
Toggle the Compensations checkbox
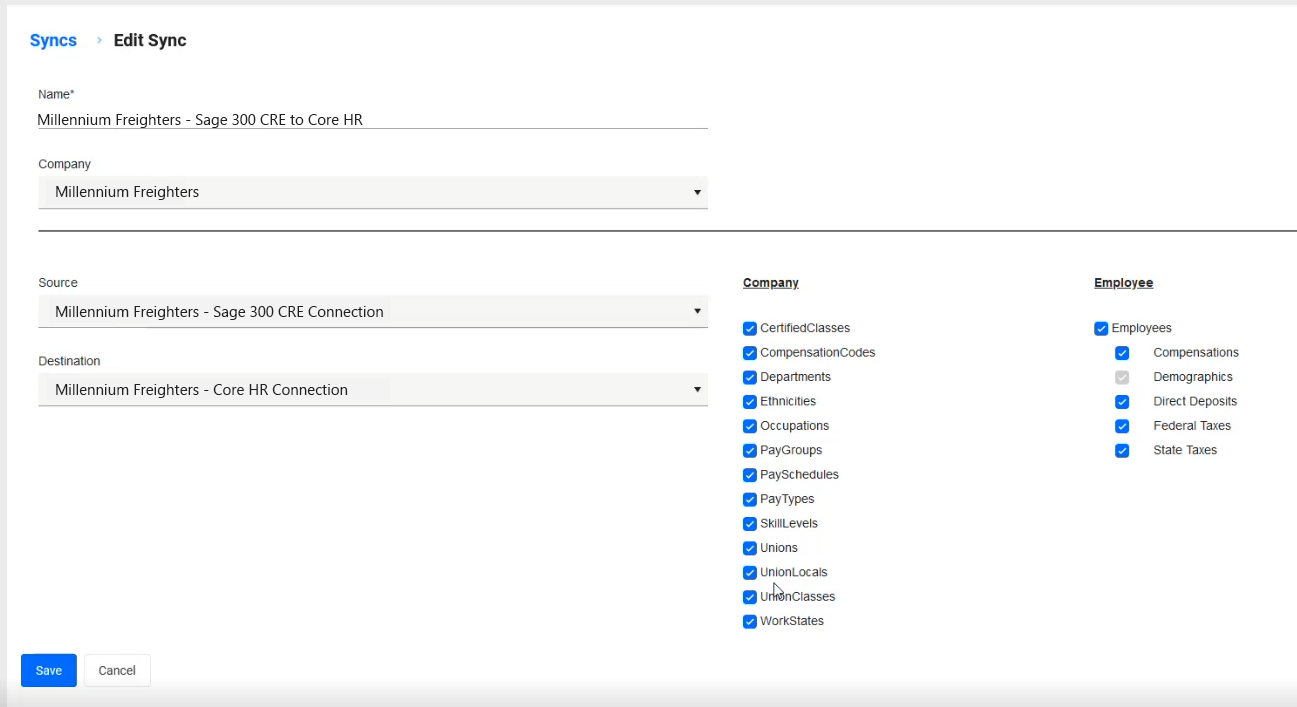1122,353
